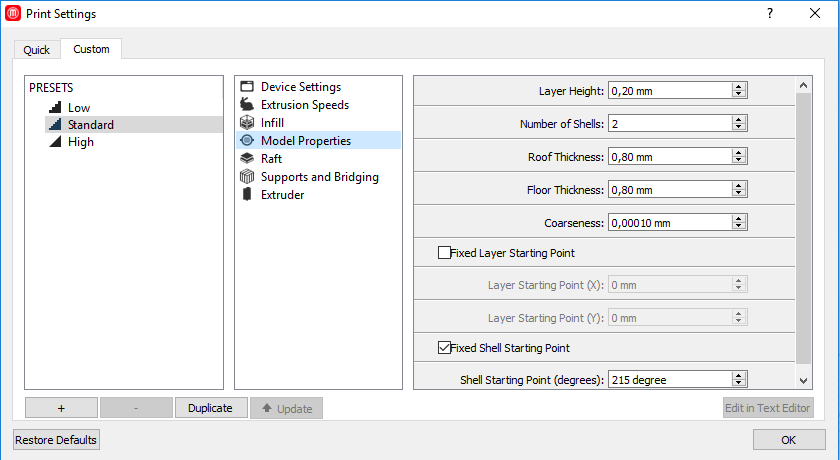Open the Infill settings icon

pos(247,123)
